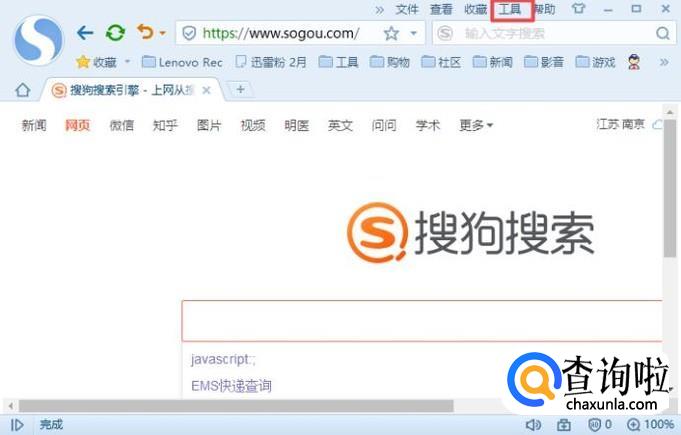Select the 搜狗搜索引擎 tab

click(132, 90)
